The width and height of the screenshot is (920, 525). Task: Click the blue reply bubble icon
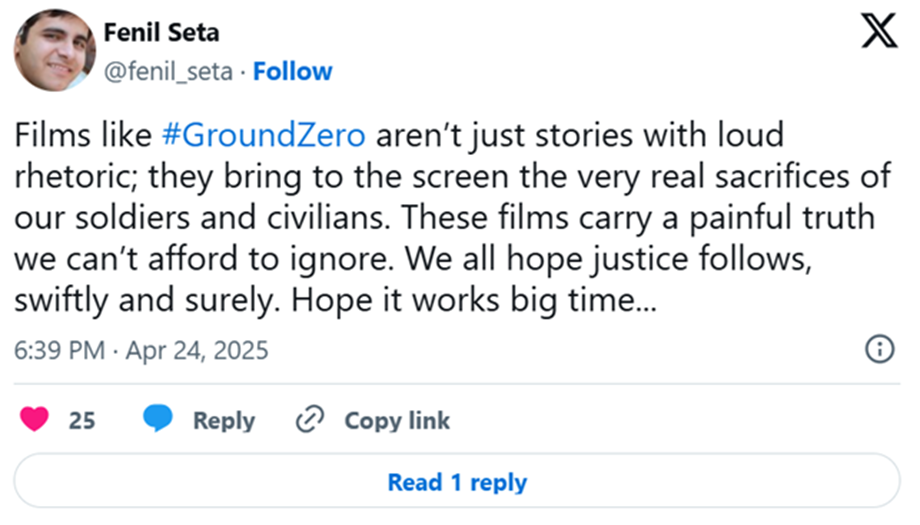click(x=157, y=420)
